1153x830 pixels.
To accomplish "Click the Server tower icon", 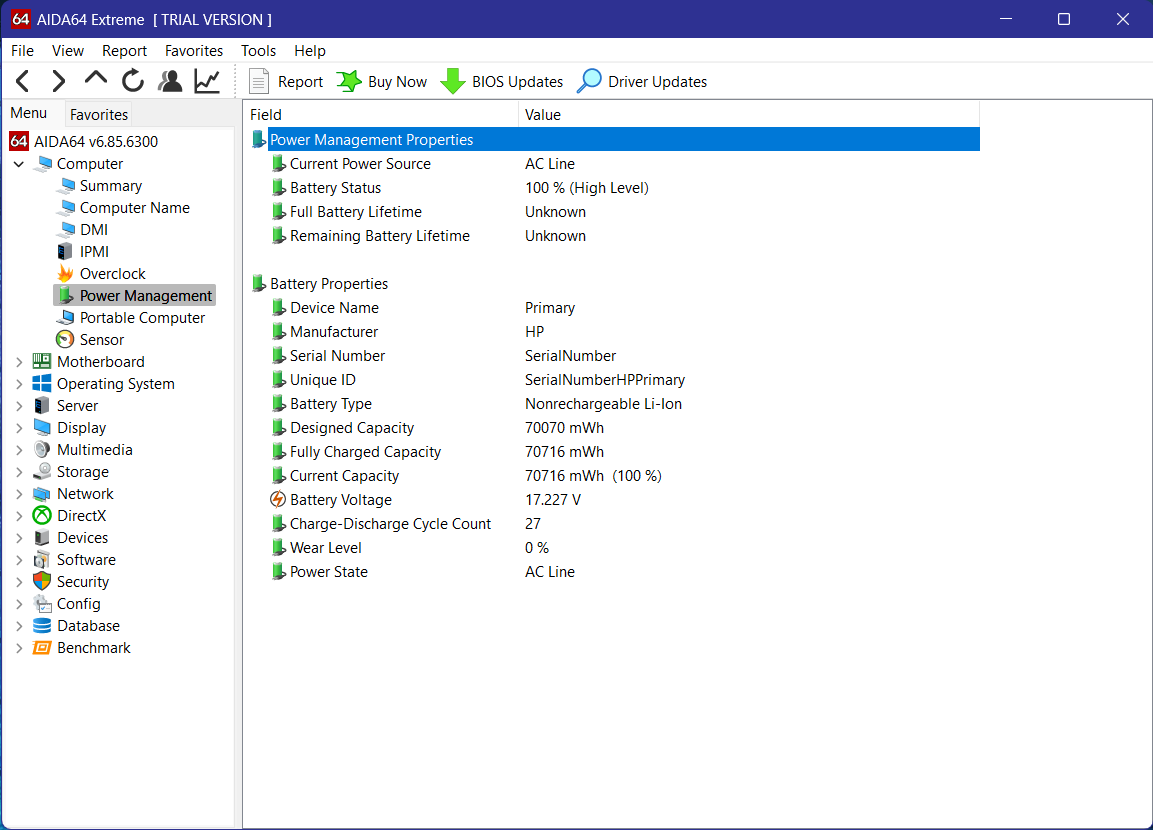I will (x=42, y=406).
